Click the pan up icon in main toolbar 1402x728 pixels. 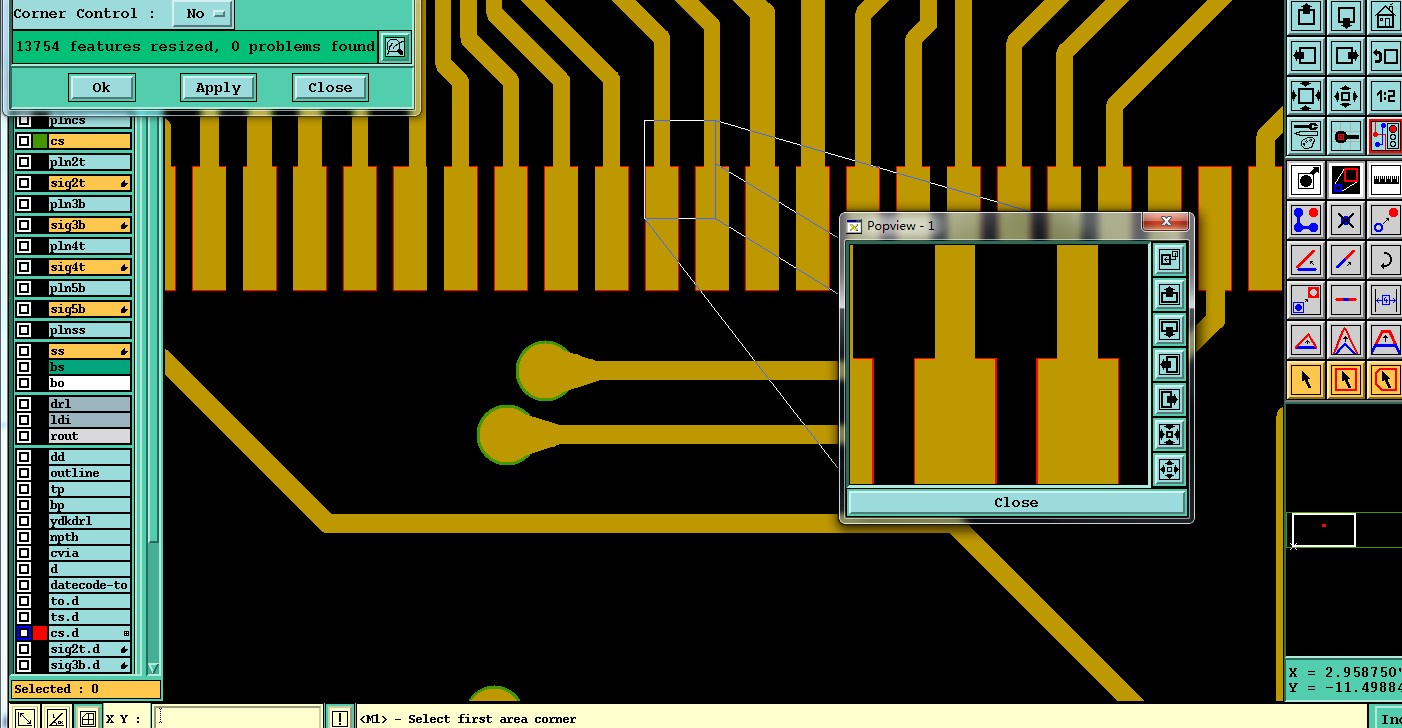click(1306, 16)
